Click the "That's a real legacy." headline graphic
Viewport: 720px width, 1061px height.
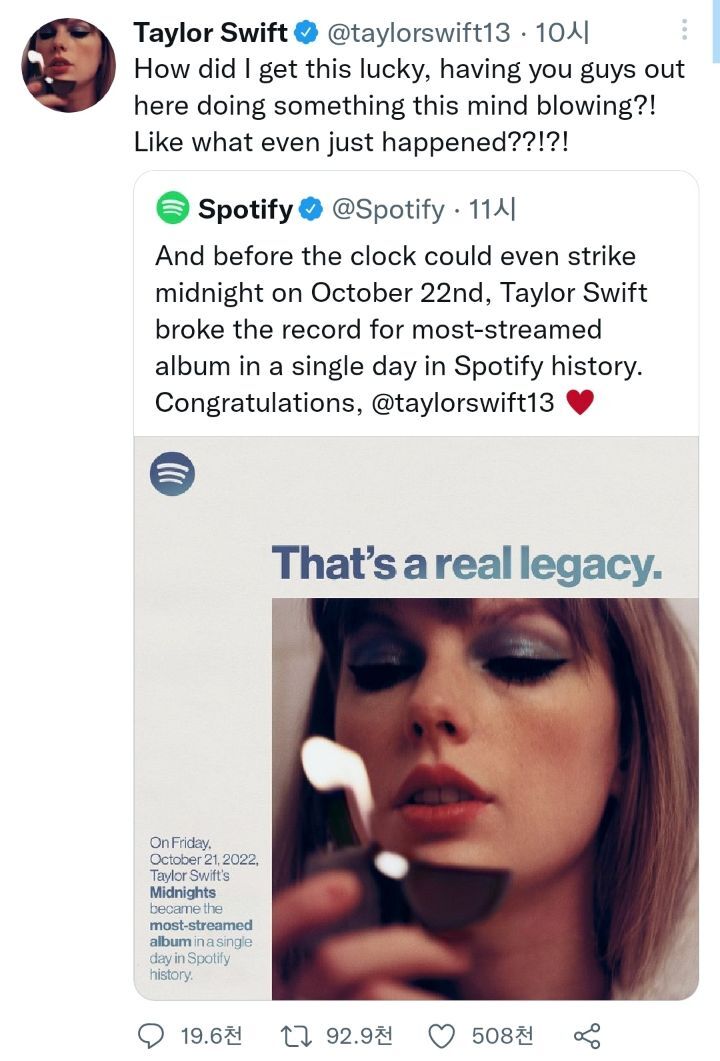point(466,563)
